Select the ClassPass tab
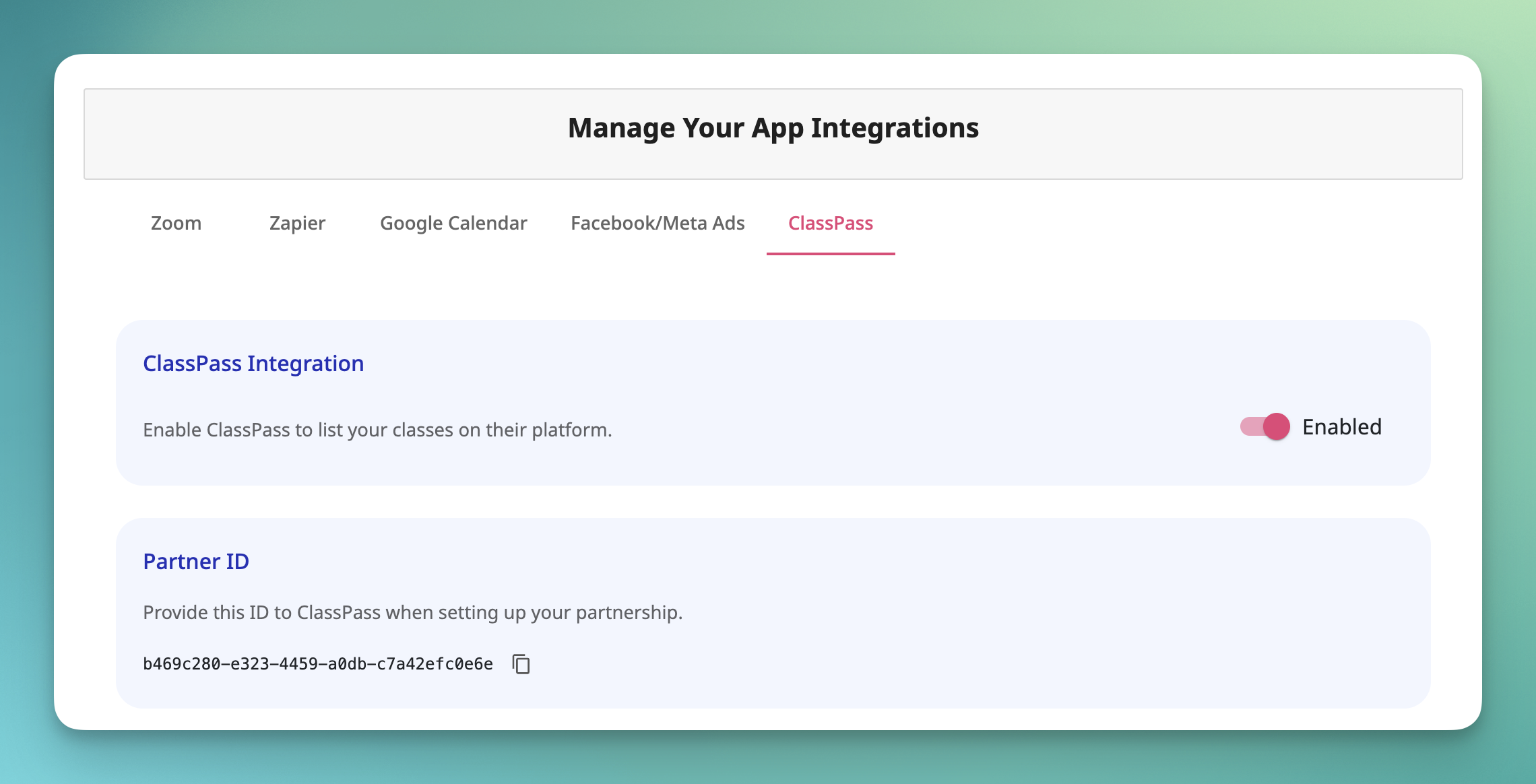 click(831, 223)
